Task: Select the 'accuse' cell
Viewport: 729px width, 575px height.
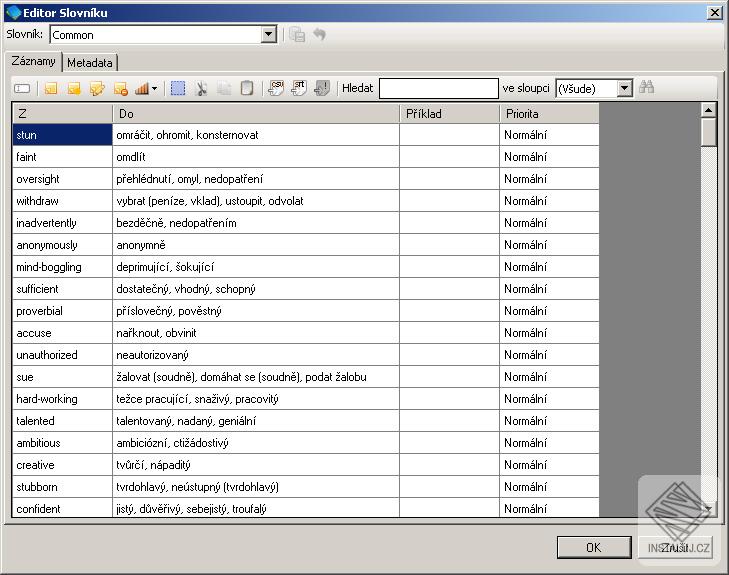Action: (62, 333)
